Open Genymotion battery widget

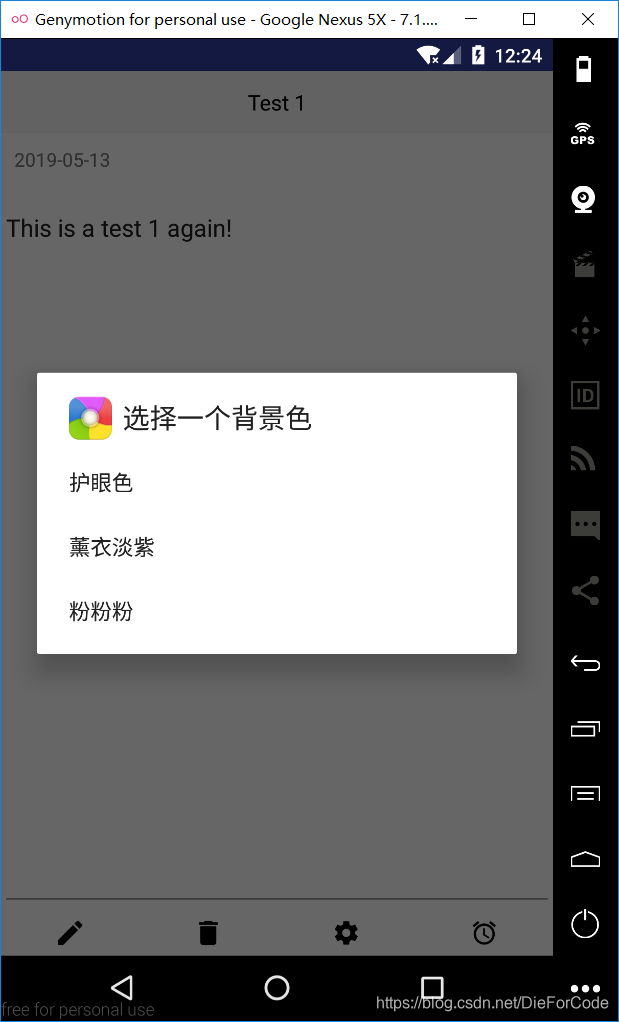tap(584, 69)
